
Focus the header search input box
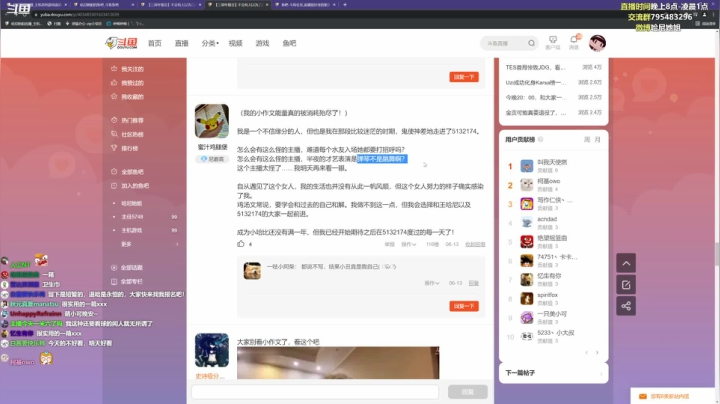[x=504, y=43]
